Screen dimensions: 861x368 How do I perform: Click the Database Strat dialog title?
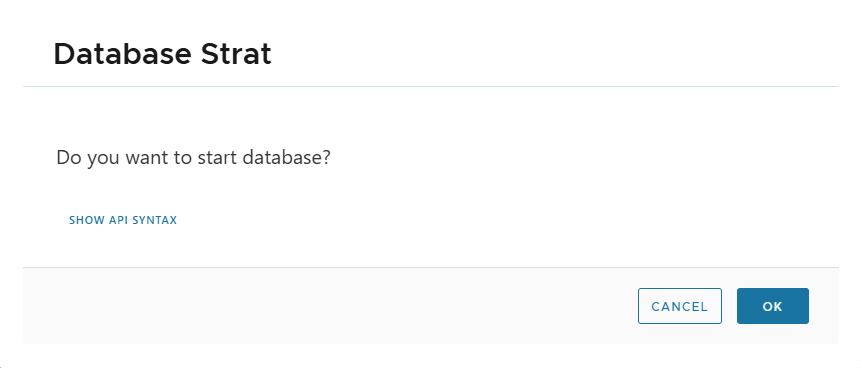(x=163, y=54)
